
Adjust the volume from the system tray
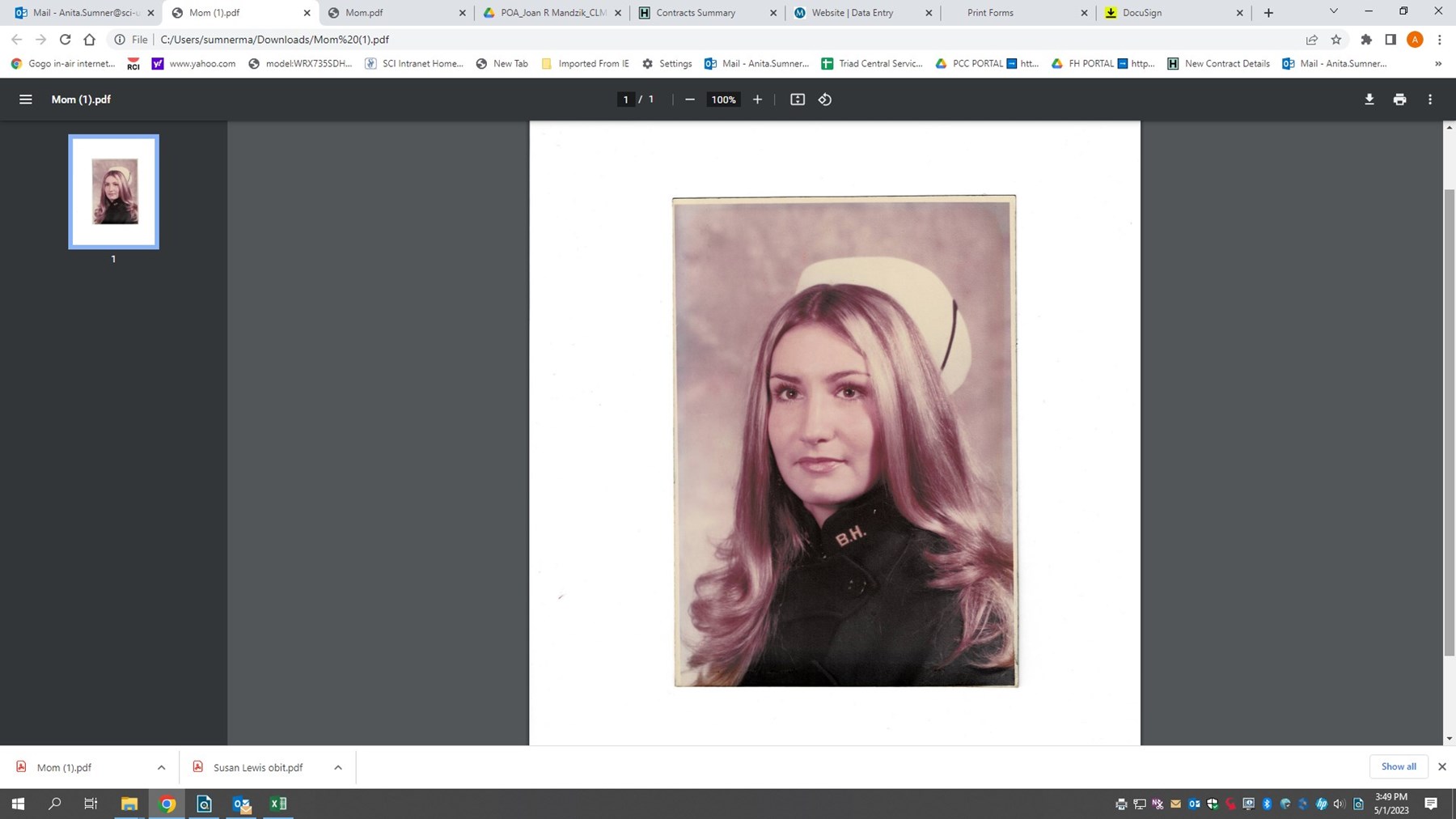point(1339,803)
